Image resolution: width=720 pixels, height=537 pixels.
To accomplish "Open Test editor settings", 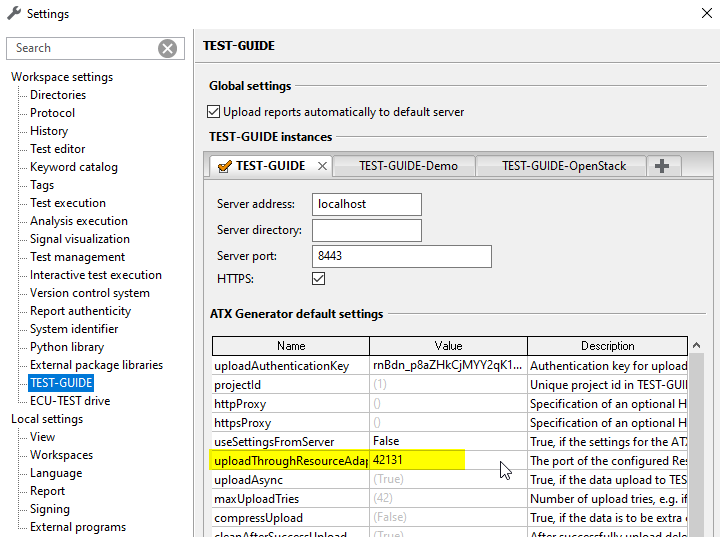I will (57, 149).
